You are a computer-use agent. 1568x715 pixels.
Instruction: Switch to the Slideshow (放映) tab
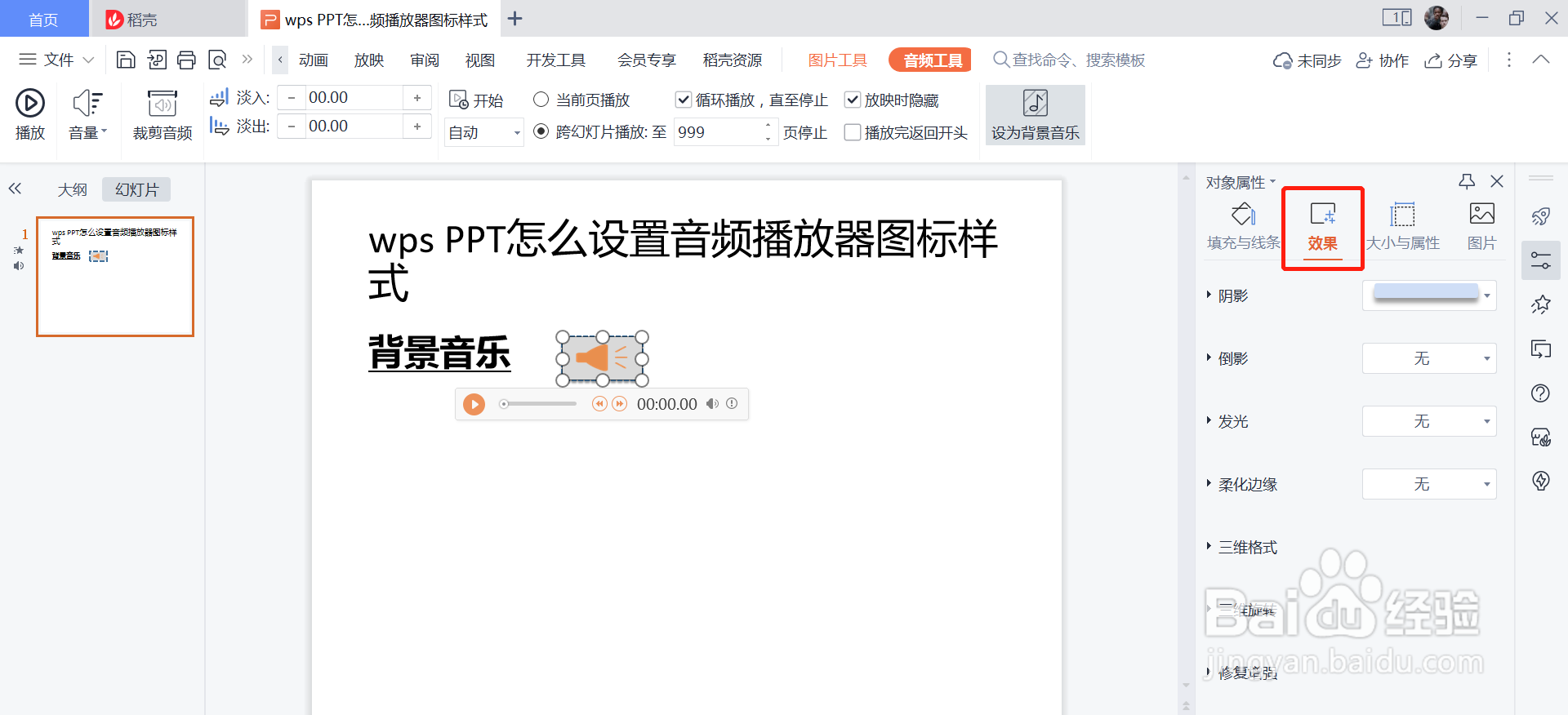click(369, 60)
